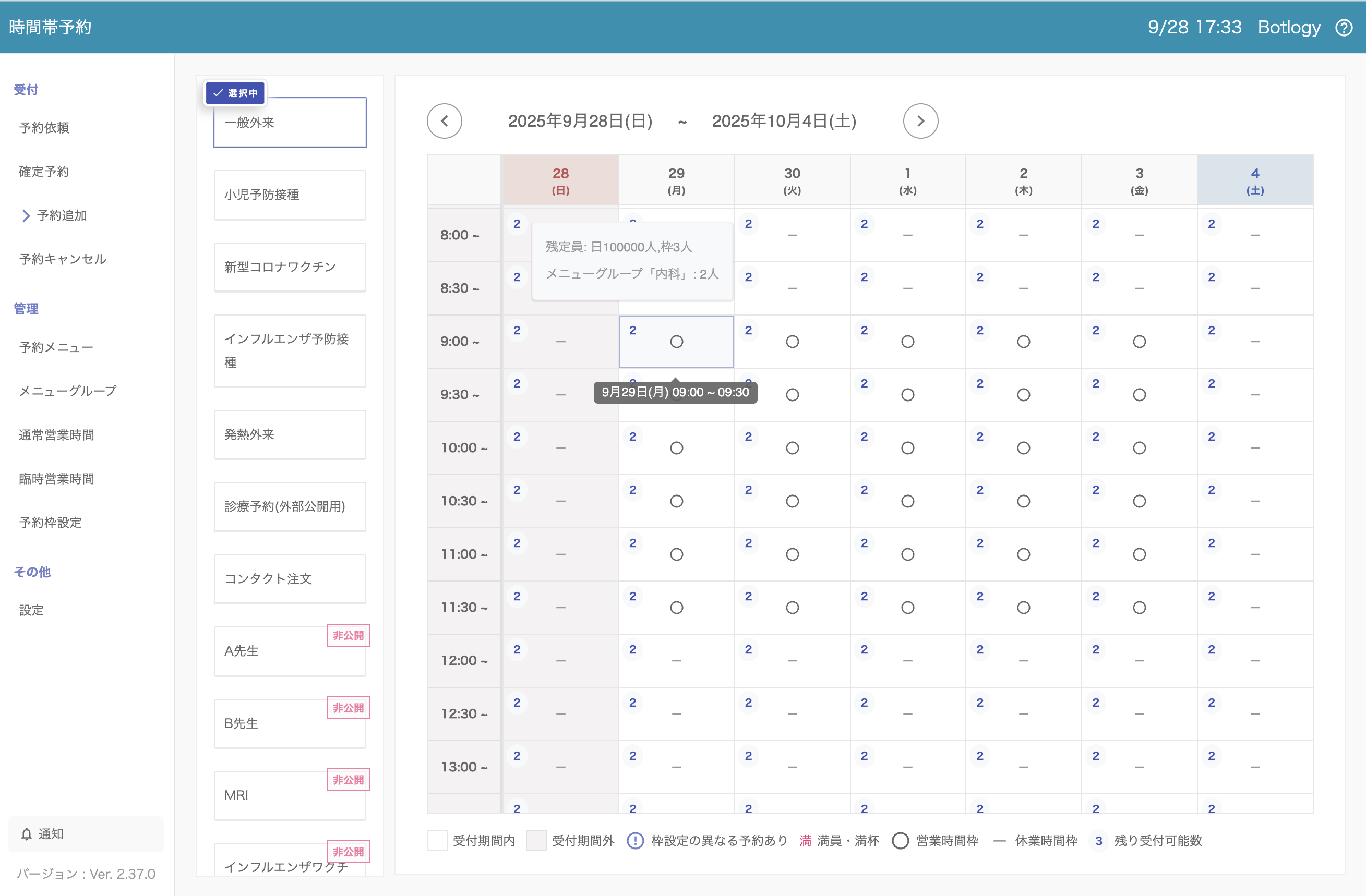Image resolution: width=1366 pixels, height=896 pixels.
Task: Select the highlighted Monday 29 9:00 slot
Action: [x=676, y=342]
